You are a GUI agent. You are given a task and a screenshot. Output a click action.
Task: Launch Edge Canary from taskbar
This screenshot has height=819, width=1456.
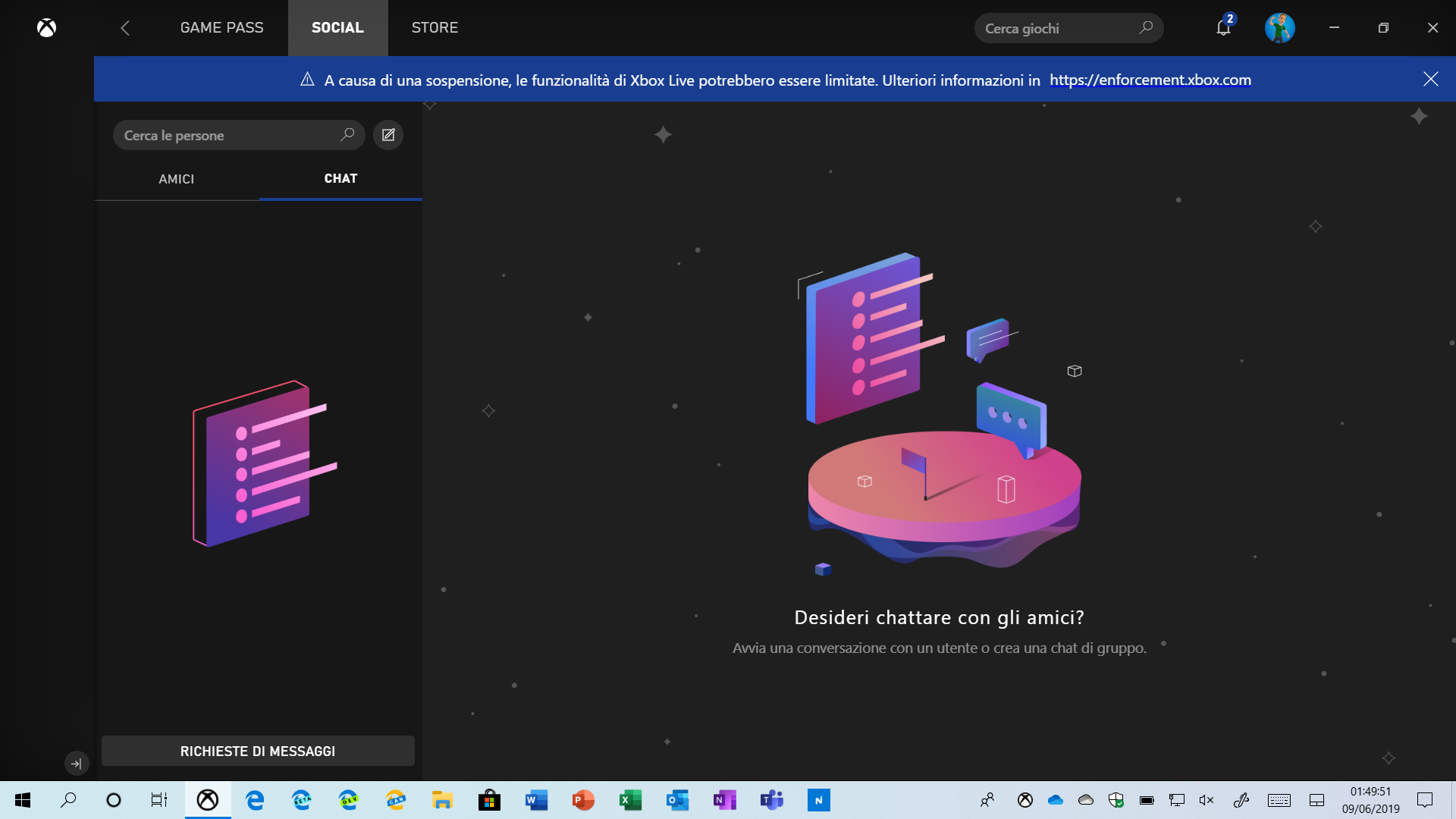click(x=396, y=800)
